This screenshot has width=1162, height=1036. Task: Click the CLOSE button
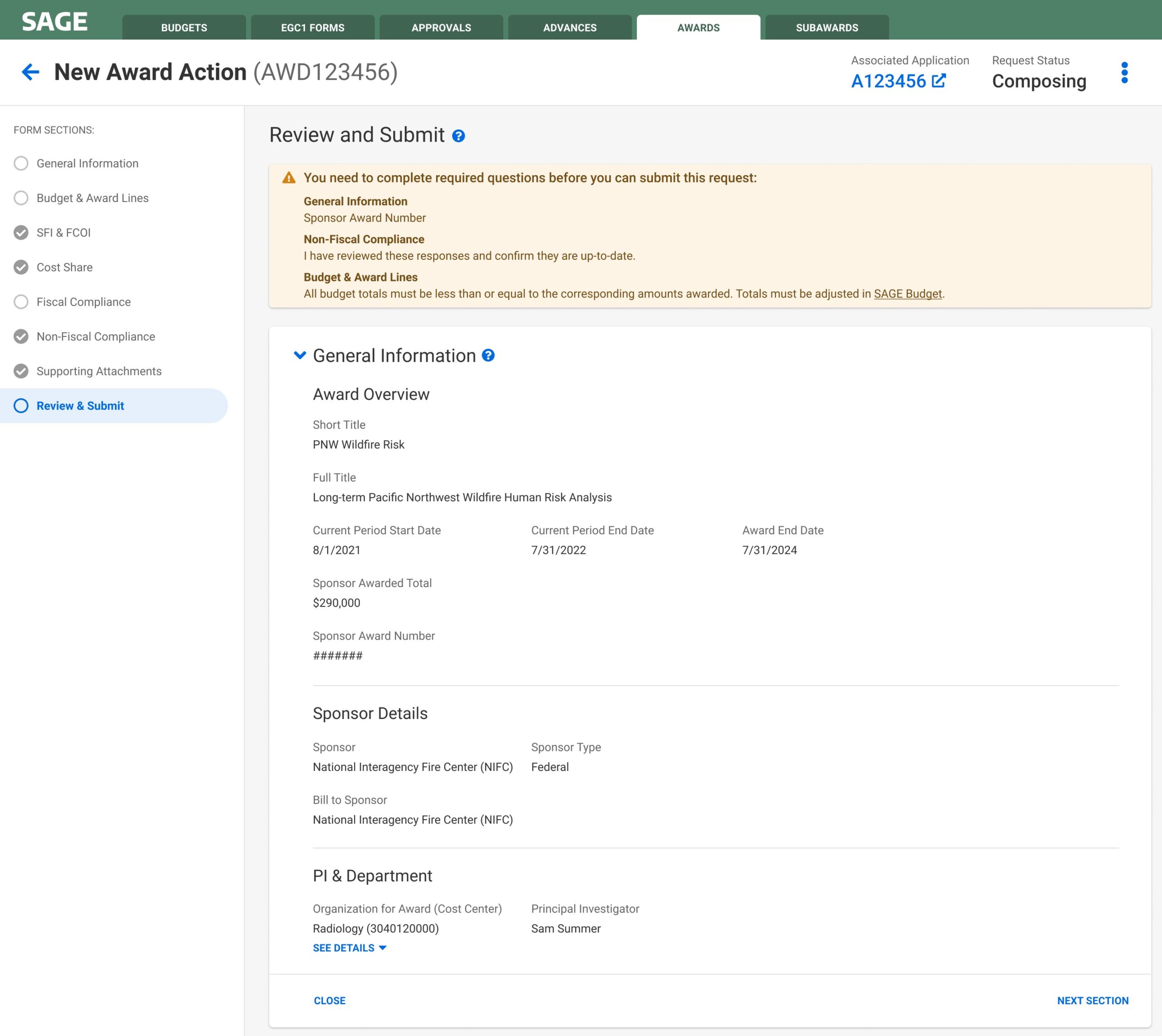tap(330, 1000)
